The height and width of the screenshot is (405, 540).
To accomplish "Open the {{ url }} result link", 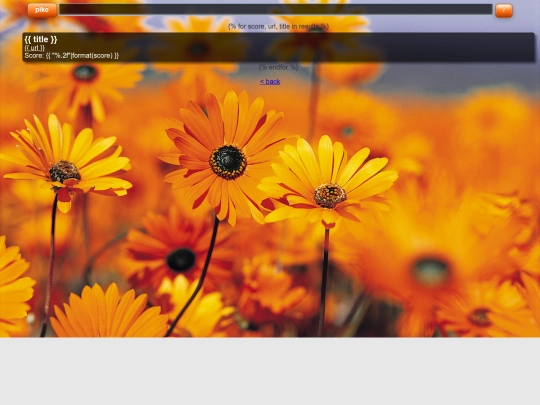I will click(x=34, y=48).
